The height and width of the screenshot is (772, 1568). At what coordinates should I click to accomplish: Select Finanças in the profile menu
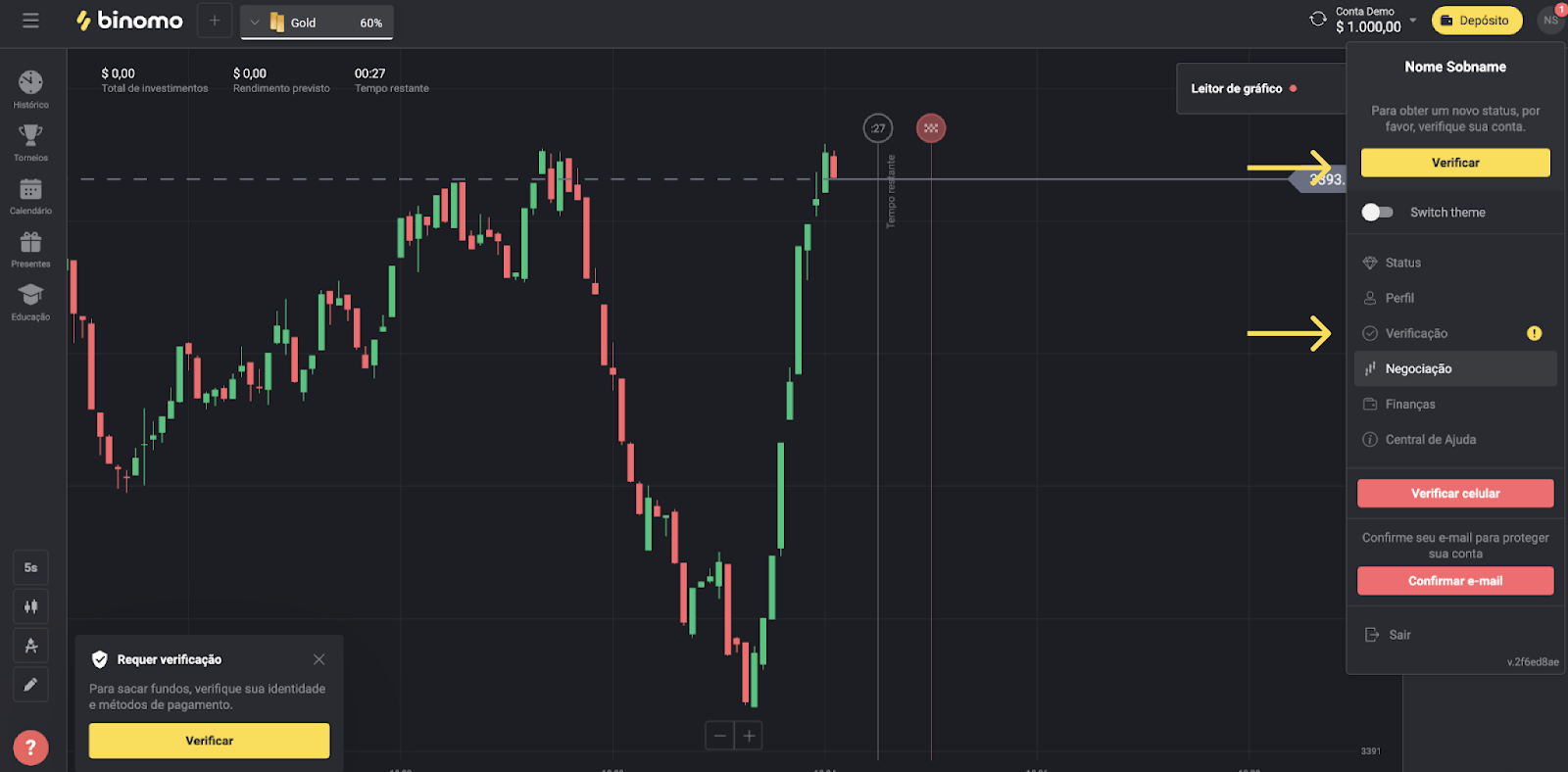[x=1409, y=405]
